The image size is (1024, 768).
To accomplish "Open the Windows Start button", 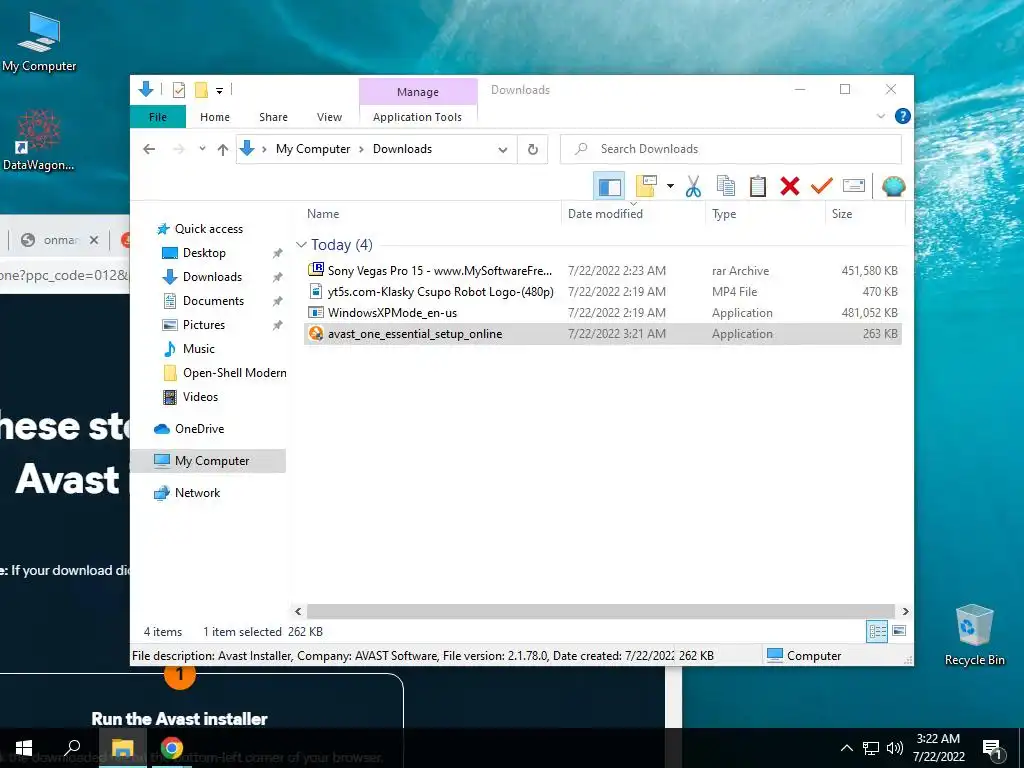I will click(x=24, y=748).
